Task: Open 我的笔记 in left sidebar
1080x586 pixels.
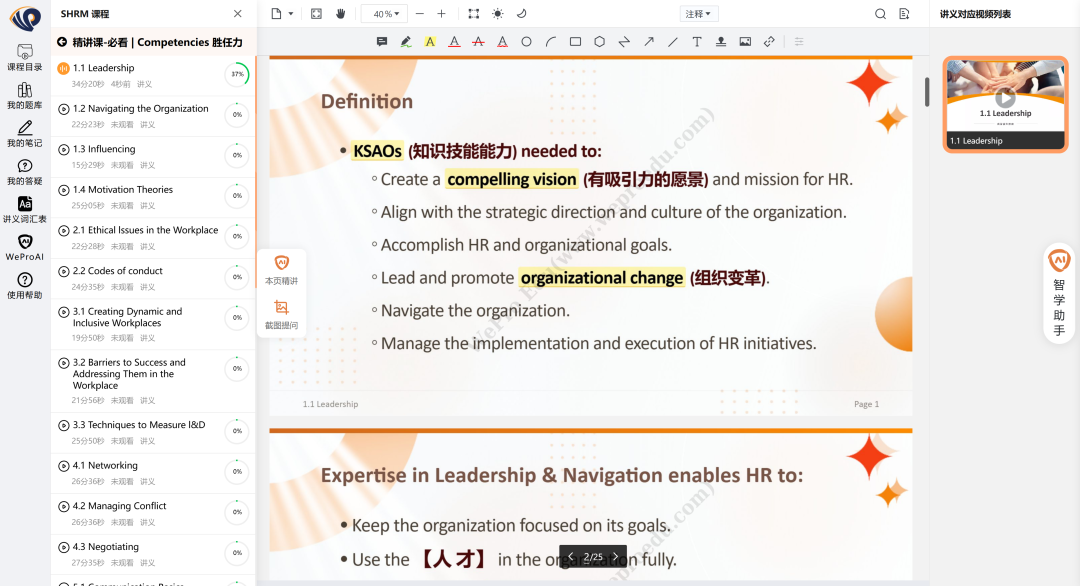Action: tap(25, 134)
